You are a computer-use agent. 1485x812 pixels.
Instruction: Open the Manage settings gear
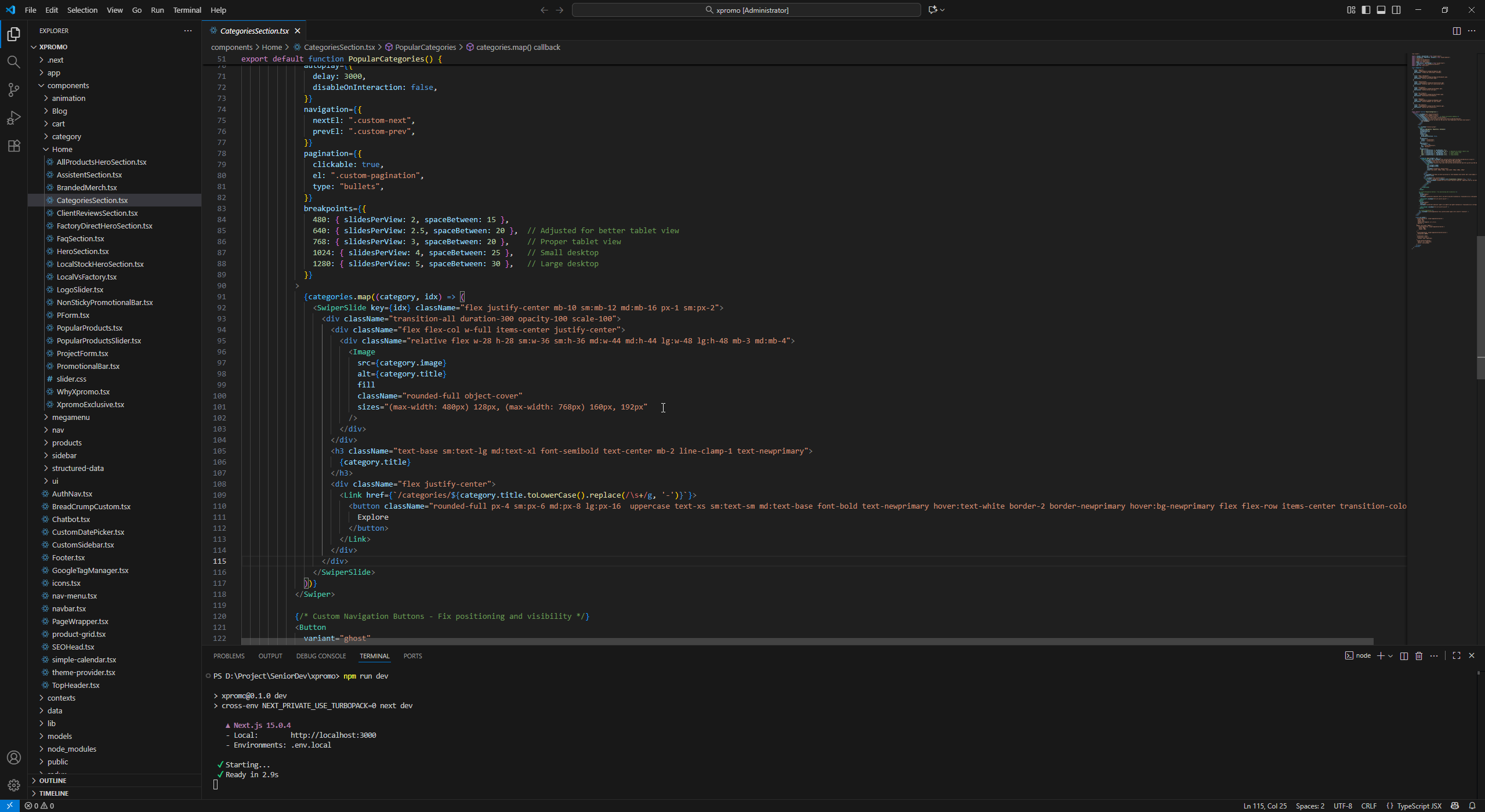click(x=14, y=785)
